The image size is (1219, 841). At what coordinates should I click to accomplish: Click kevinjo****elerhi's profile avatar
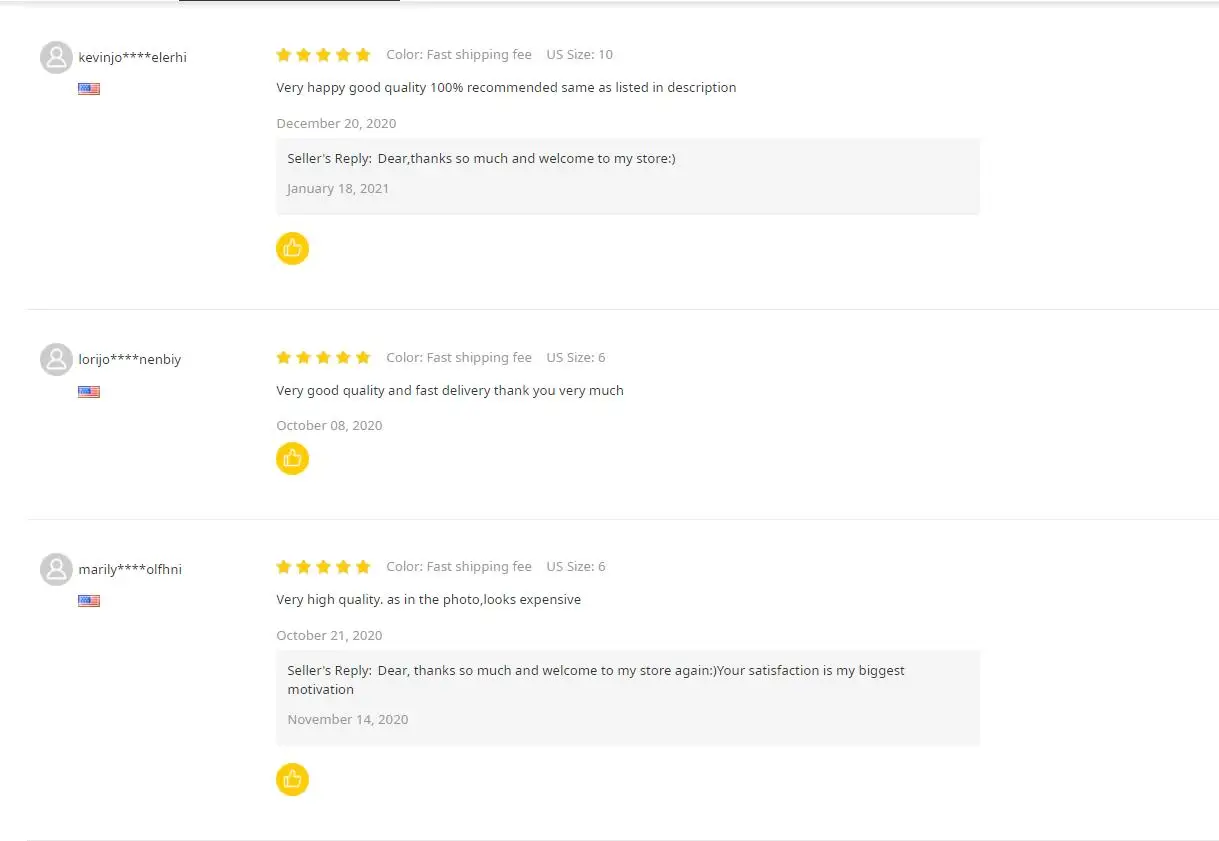tap(56, 58)
